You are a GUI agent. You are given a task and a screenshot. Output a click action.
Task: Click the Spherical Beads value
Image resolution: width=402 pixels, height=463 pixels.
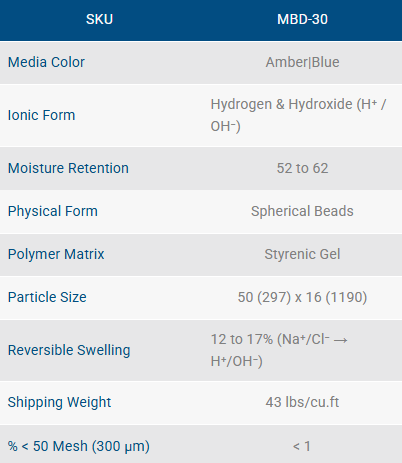click(302, 211)
